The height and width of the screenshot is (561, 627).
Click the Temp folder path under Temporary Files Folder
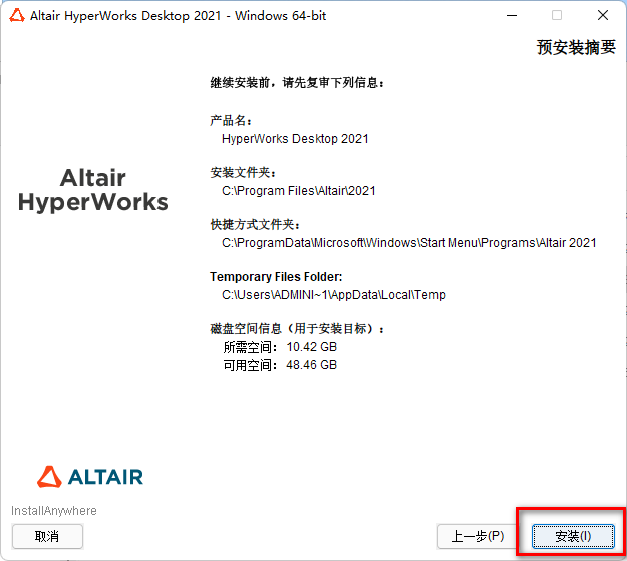click(x=333, y=295)
